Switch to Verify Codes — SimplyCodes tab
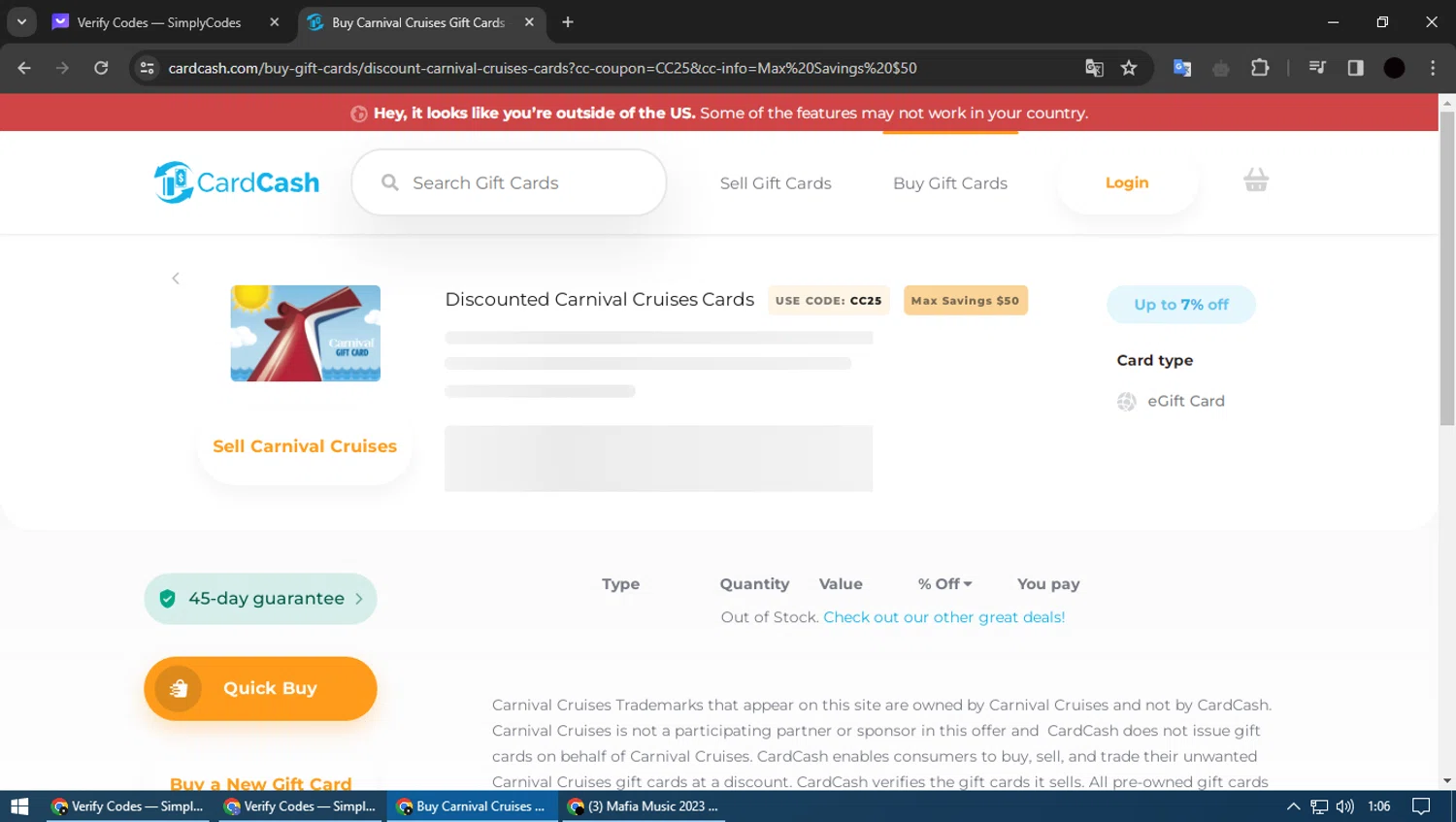Image resolution: width=1456 pixels, height=822 pixels. (x=159, y=22)
